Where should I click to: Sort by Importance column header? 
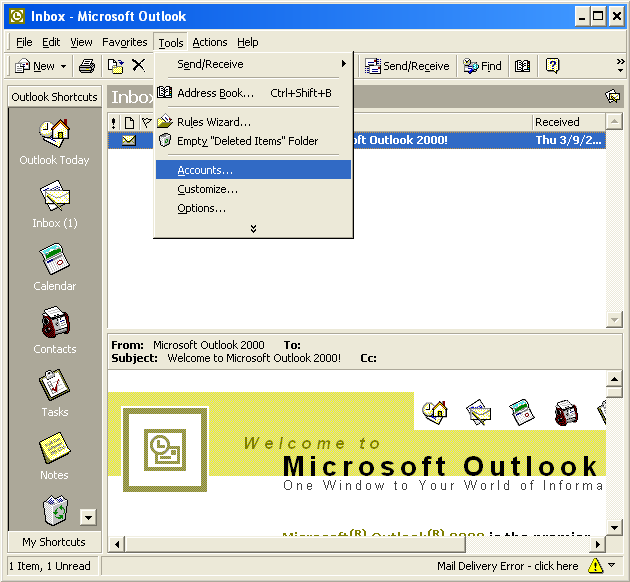pyautogui.click(x=114, y=123)
